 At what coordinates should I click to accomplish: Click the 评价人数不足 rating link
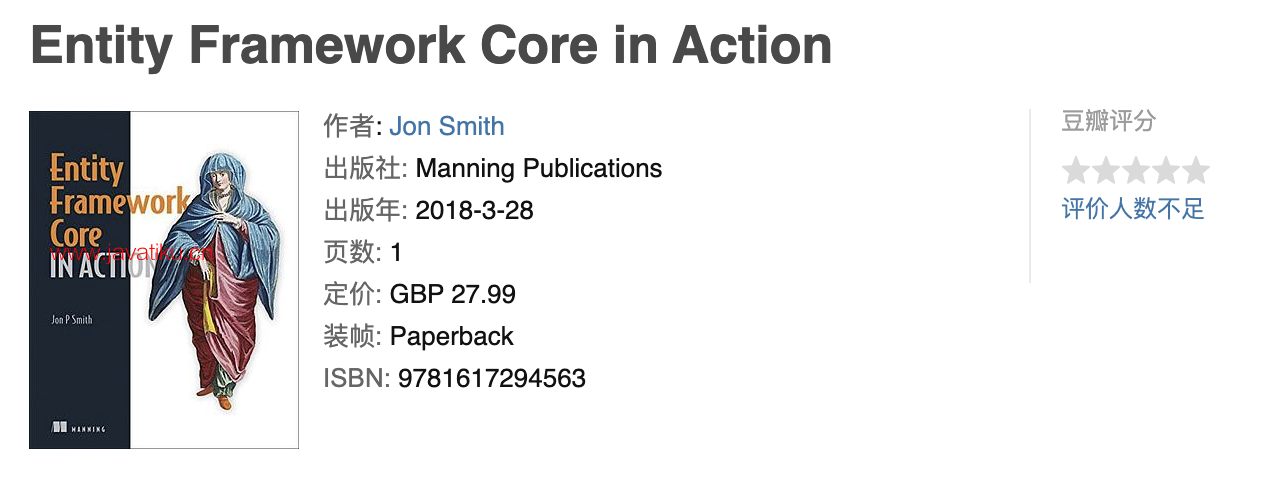(1133, 209)
